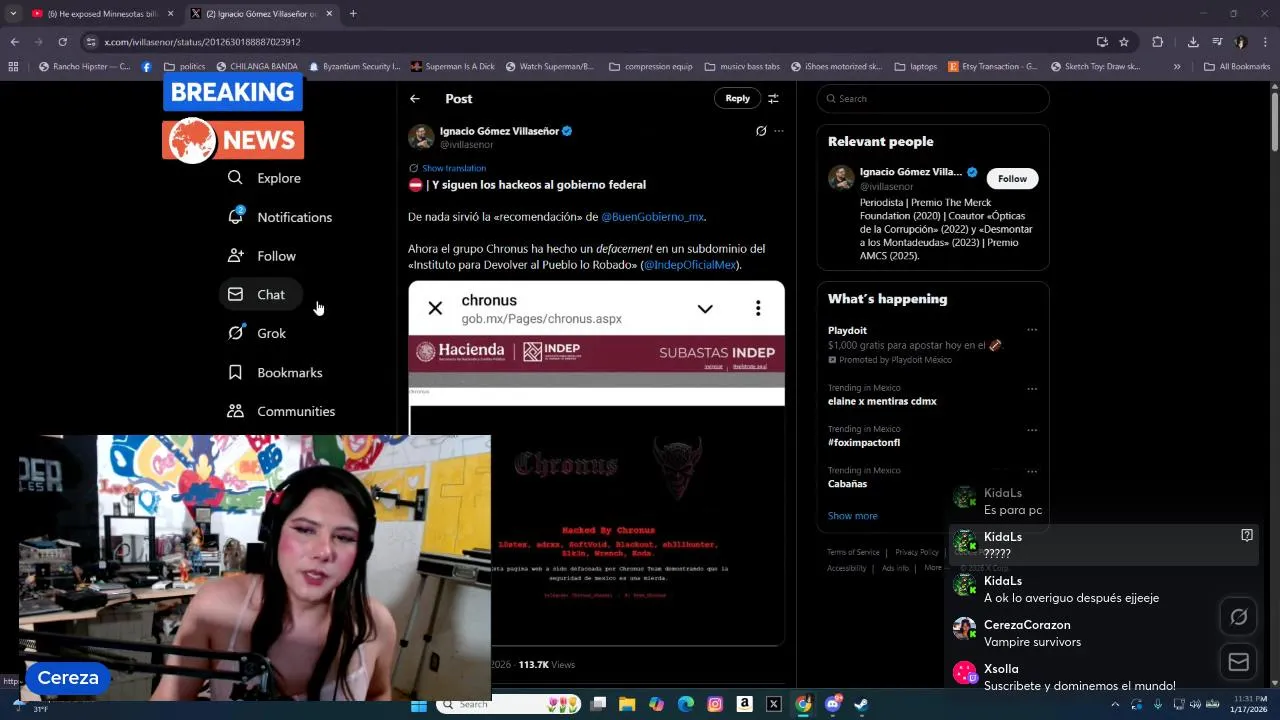Open Windows Start menu

pos(419,704)
